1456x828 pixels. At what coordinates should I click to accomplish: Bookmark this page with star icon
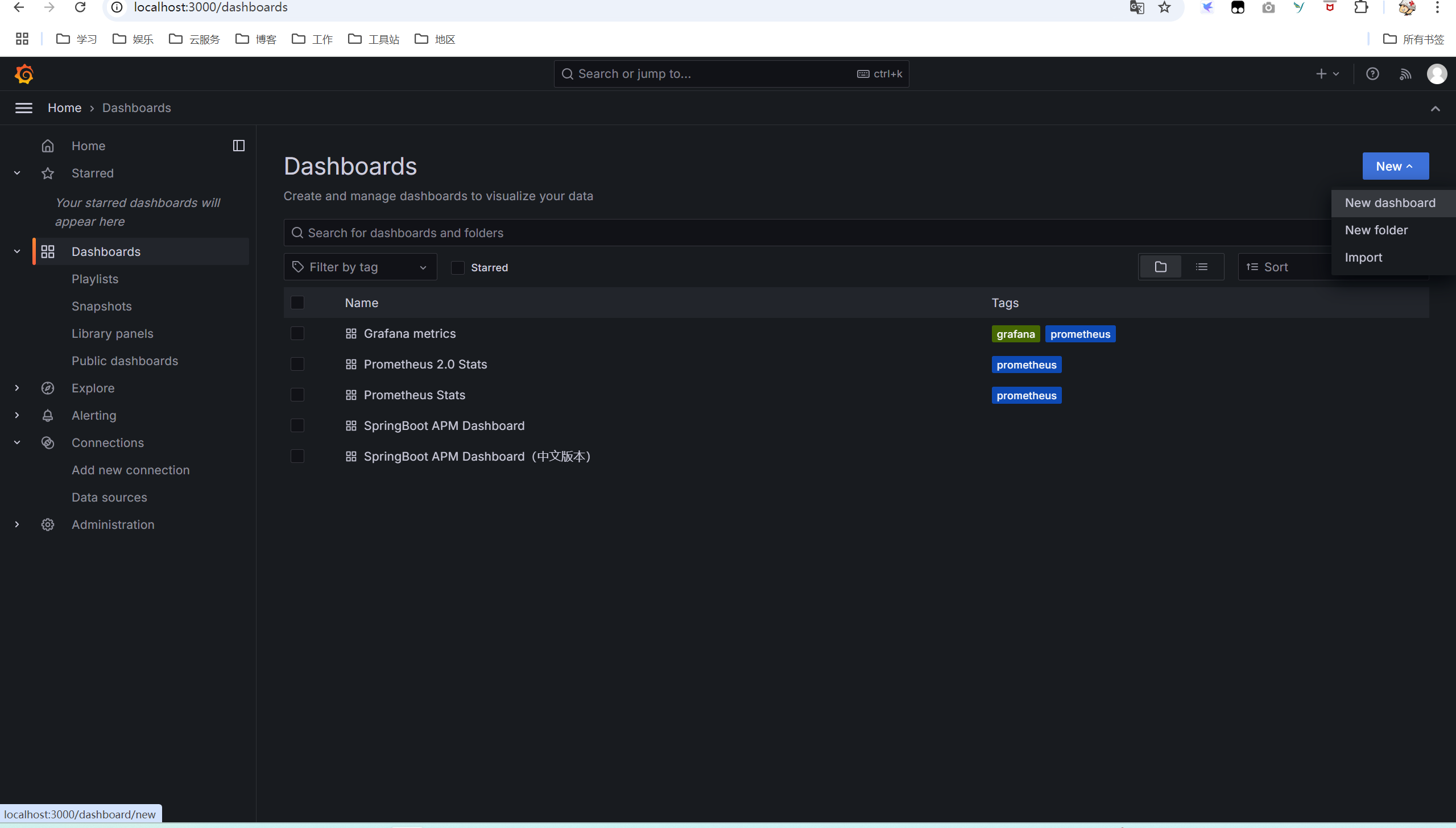tap(1164, 7)
